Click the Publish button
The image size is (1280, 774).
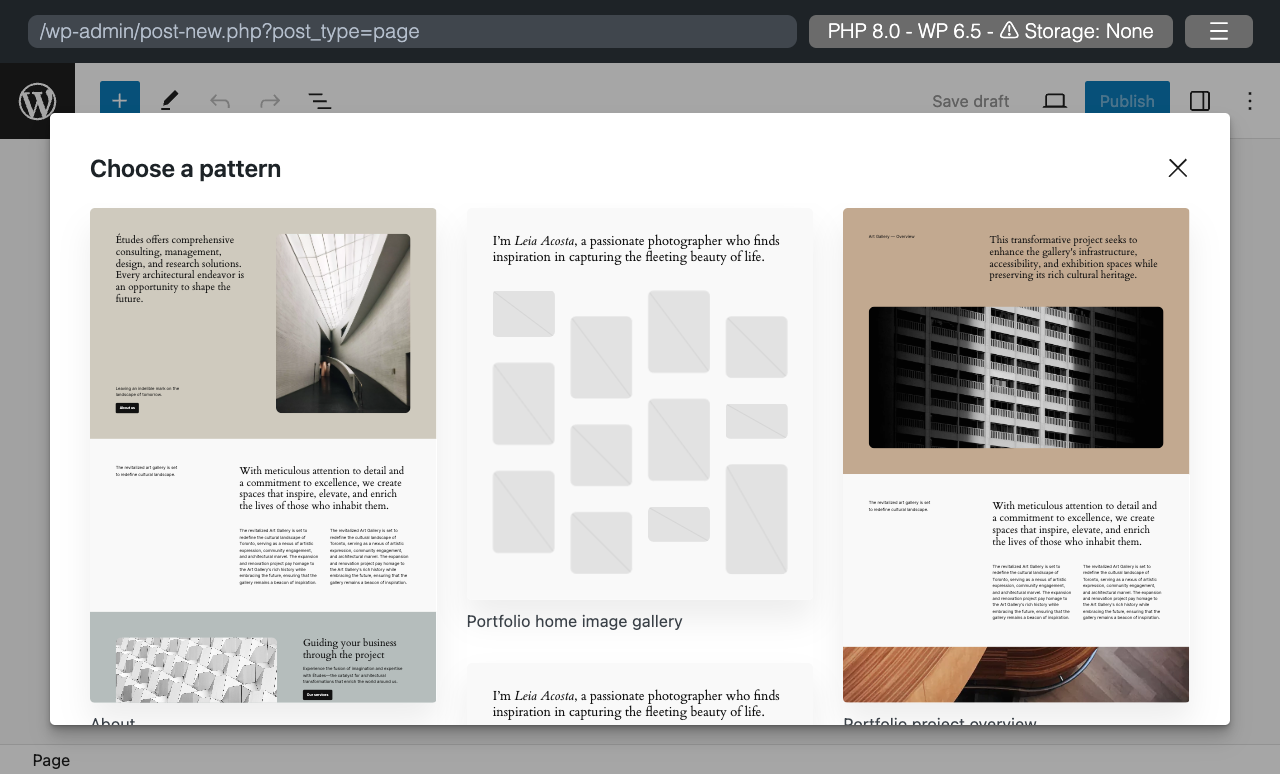pos(1127,101)
